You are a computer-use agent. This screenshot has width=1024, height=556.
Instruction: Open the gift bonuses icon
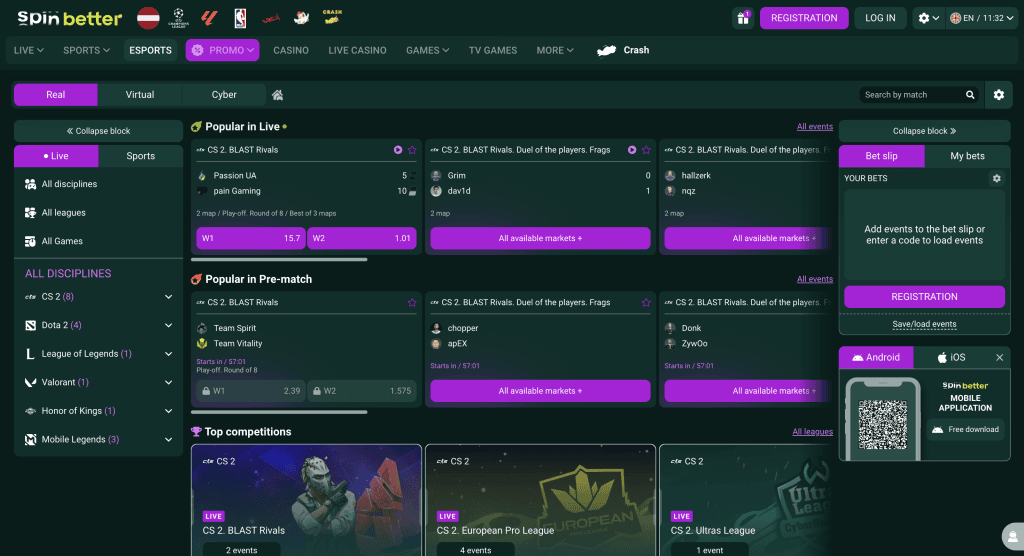click(x=743, y=18)
